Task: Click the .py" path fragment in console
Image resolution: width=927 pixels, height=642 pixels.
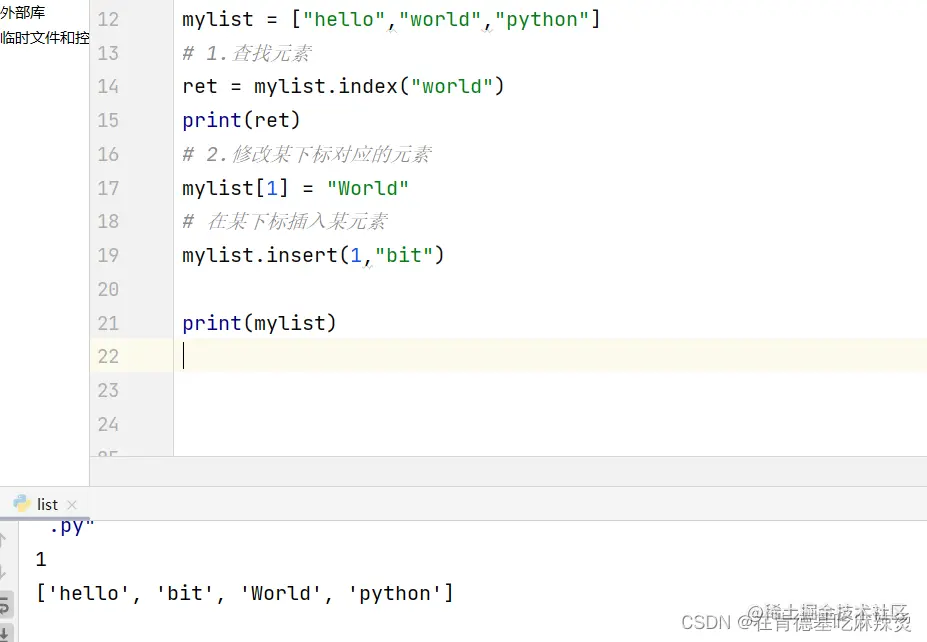Action: (72, 526)
